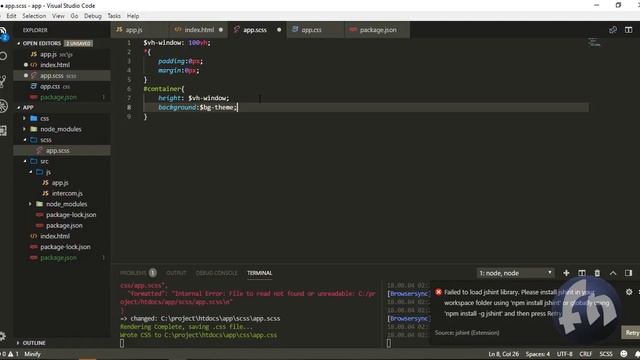Open the Help menu
Screen dimensions: 640x360
point(133,16)
